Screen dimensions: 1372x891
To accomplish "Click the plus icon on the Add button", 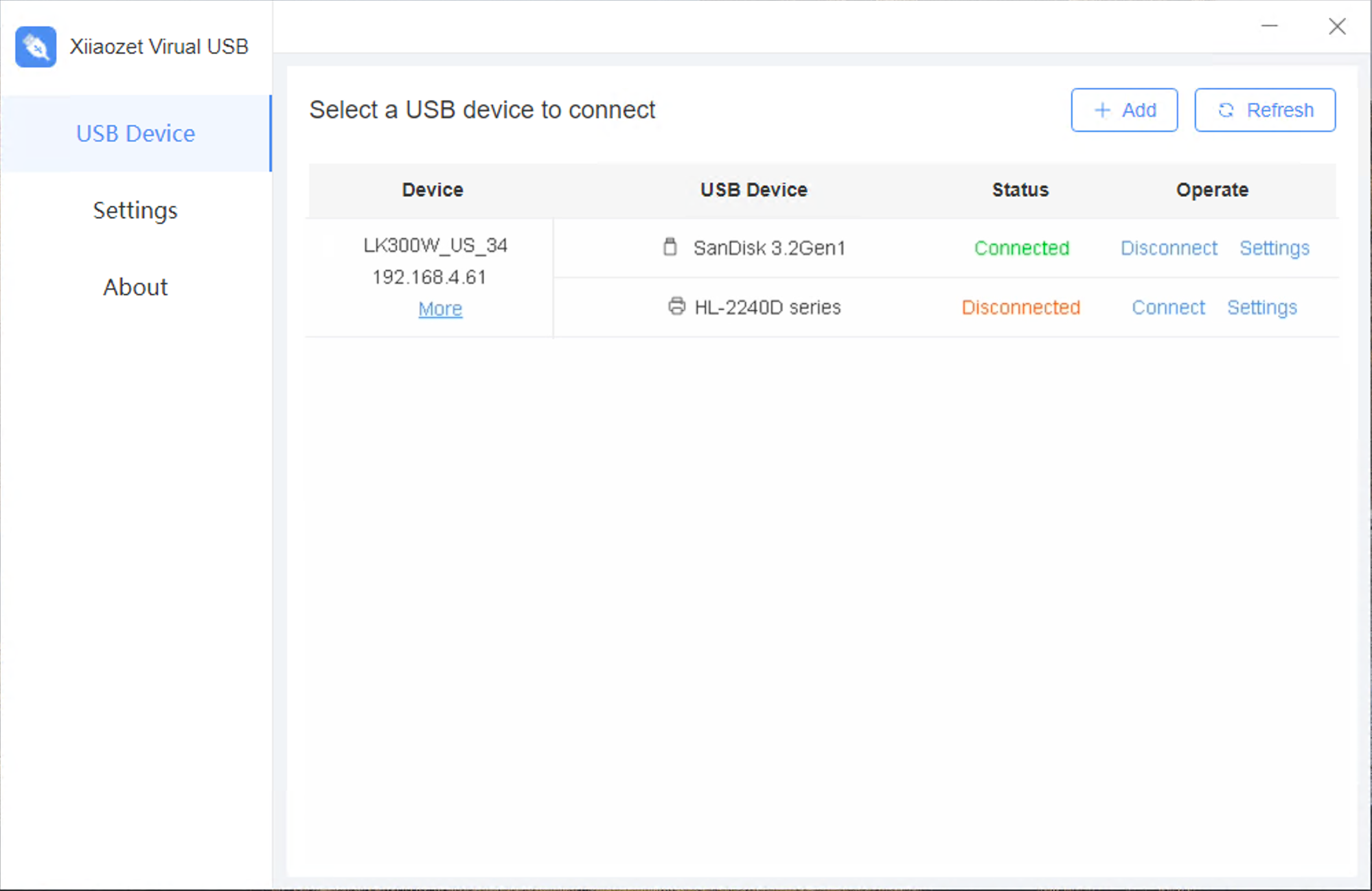I will 1102,110.
